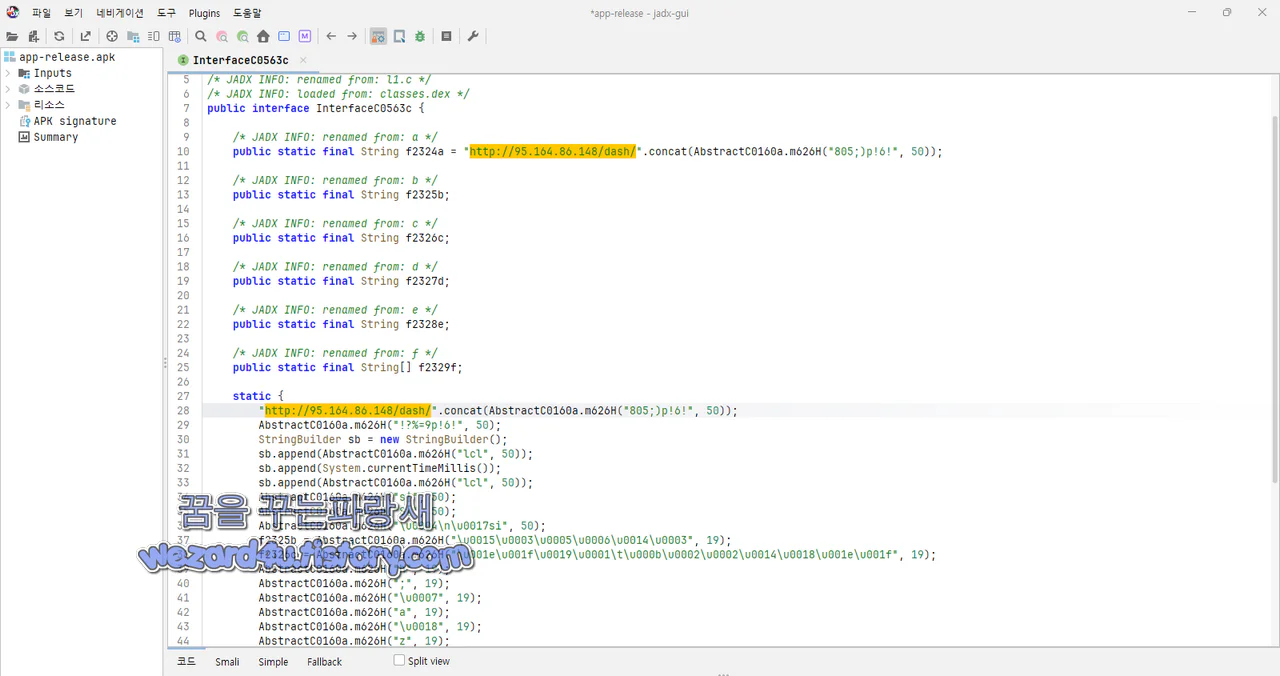The width and height of the screenshot is (1280, 676).
Task: Open the 파일 menu
Action: (41, 13)
